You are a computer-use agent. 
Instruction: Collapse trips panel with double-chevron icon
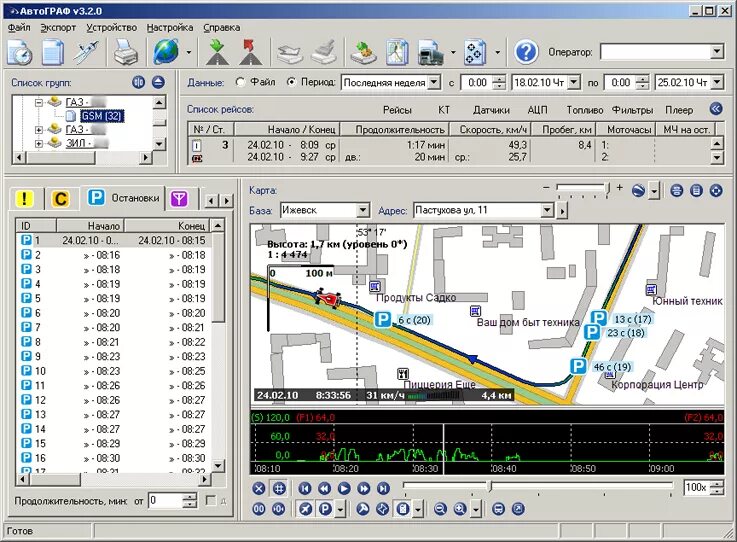[716, 109]
